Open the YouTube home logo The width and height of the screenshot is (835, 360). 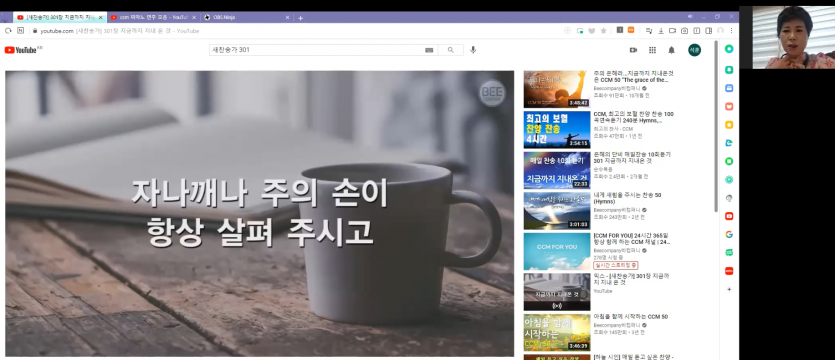coord(21,50)
